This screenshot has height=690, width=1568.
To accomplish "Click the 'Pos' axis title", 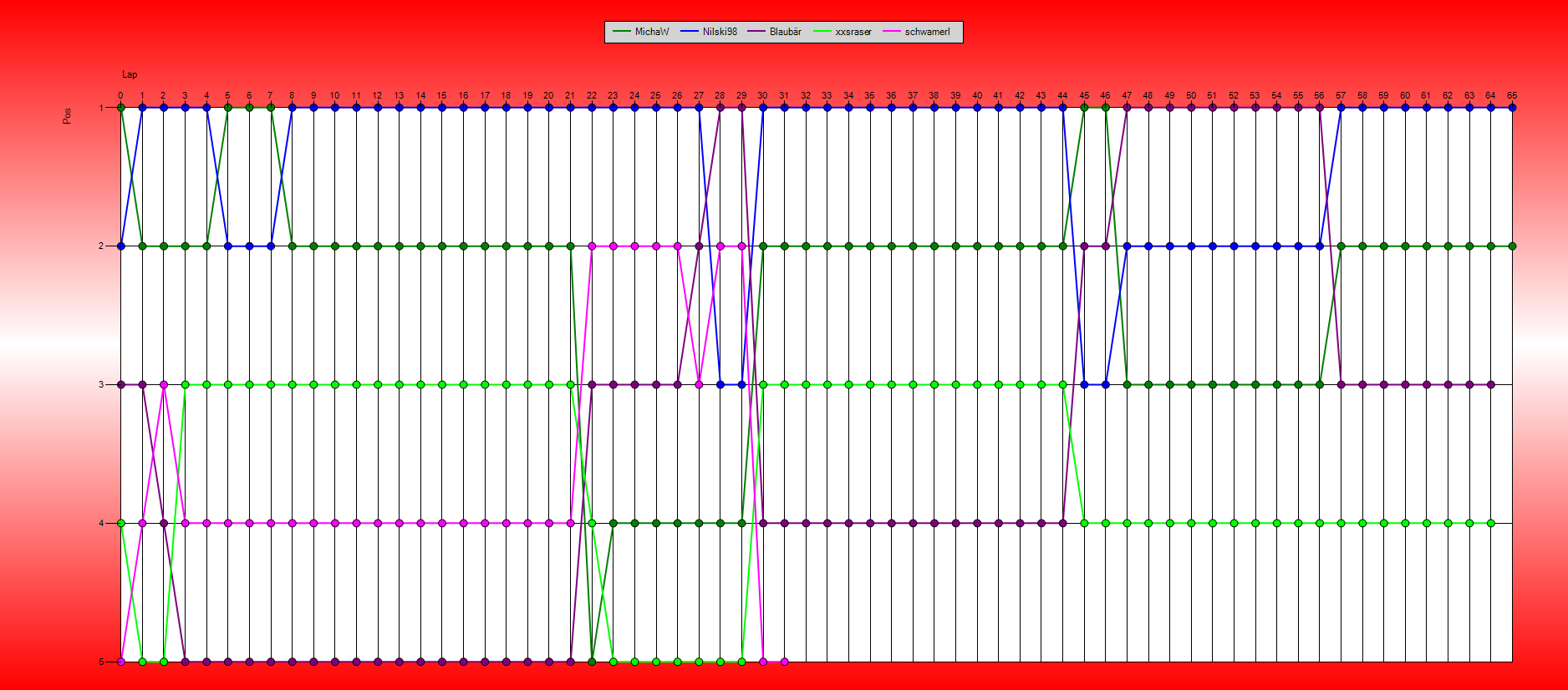I will (67, 116).
